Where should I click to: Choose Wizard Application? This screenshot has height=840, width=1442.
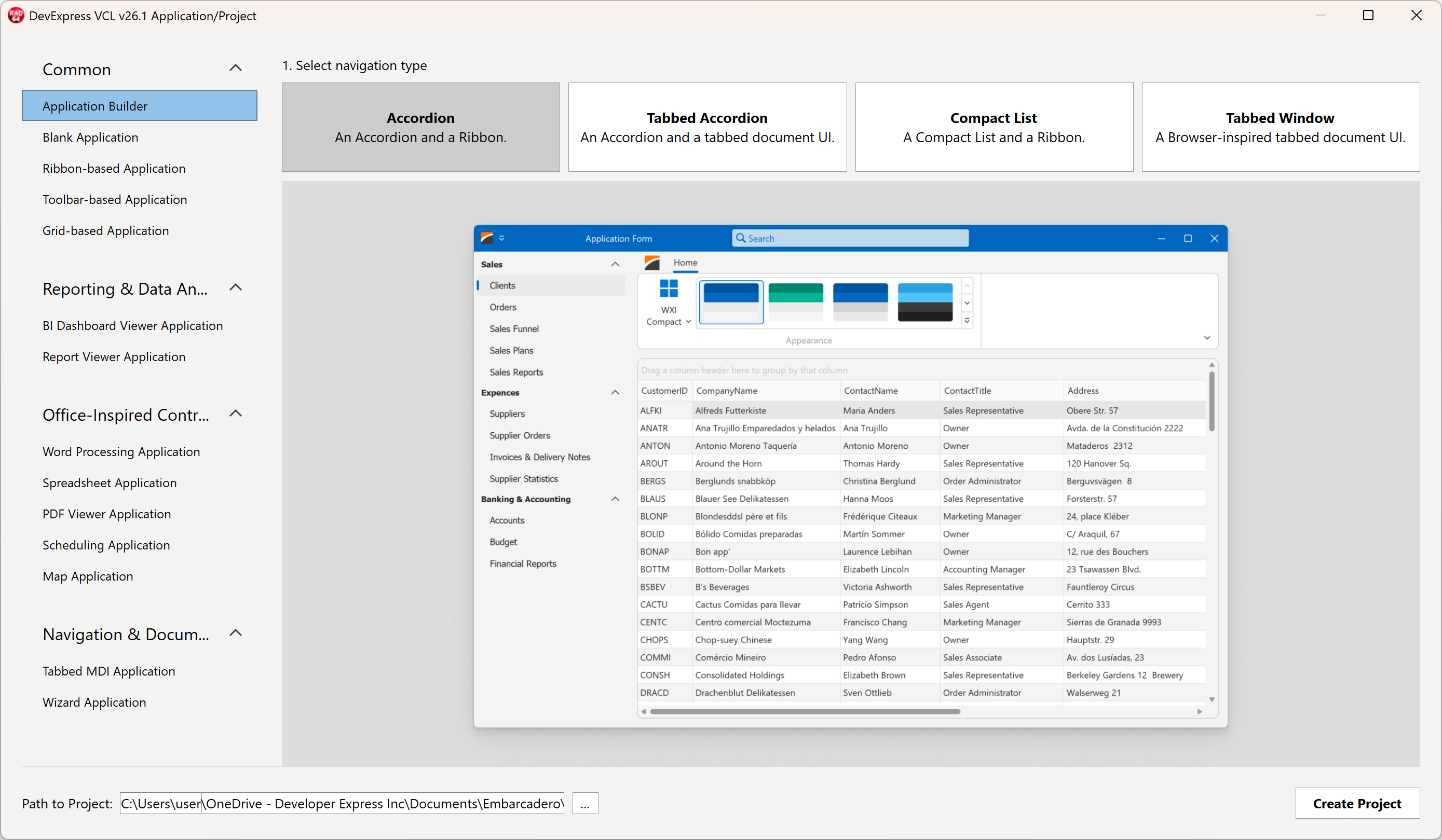140,702
